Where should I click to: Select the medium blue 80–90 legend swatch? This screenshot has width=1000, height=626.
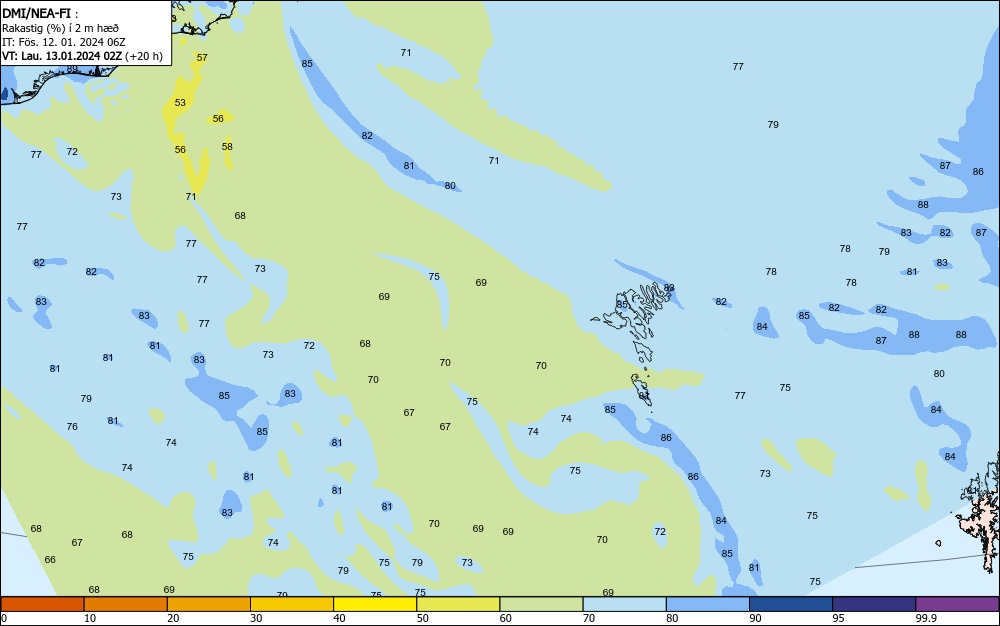coord(708,604)
